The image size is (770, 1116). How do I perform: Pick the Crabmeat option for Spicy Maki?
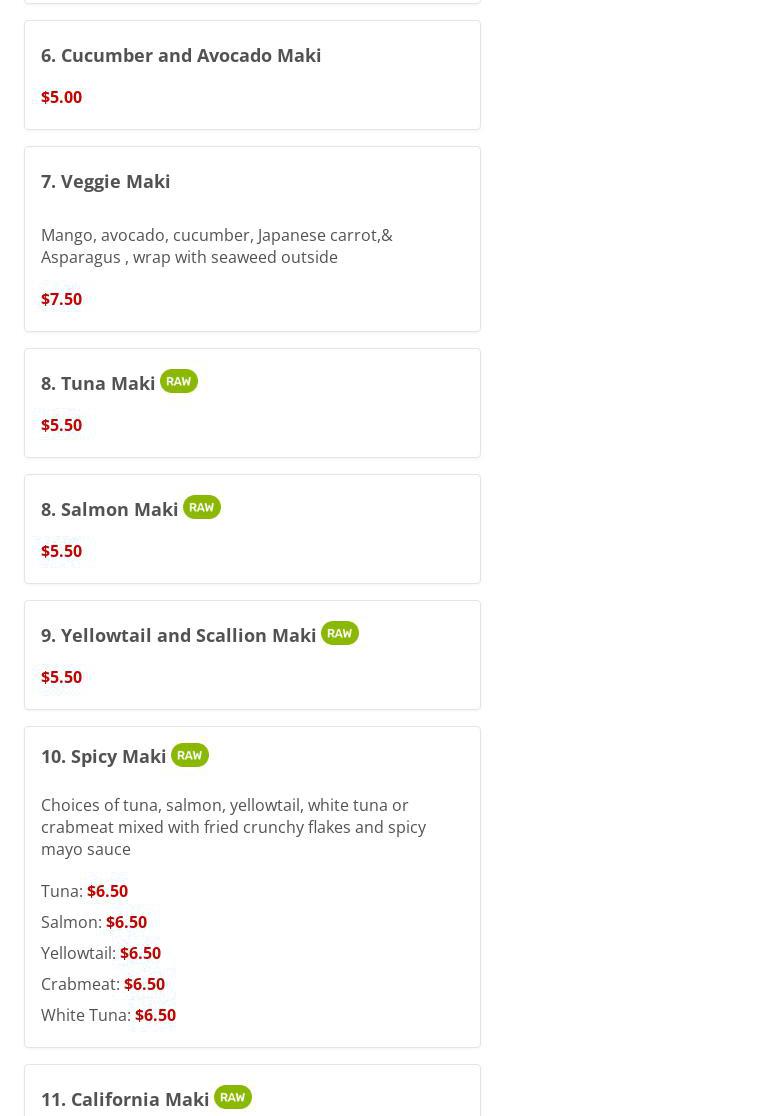click(102, 984)
